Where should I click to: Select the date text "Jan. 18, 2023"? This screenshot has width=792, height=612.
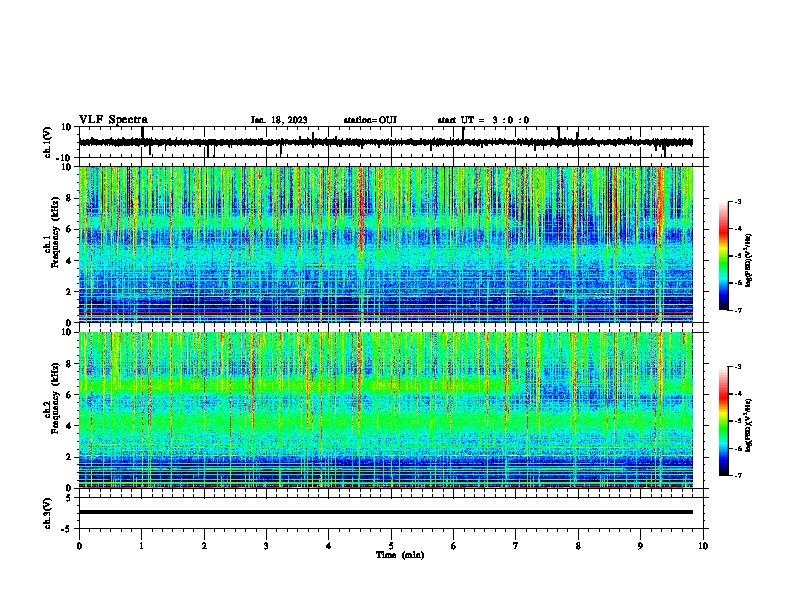pos(279,120)
